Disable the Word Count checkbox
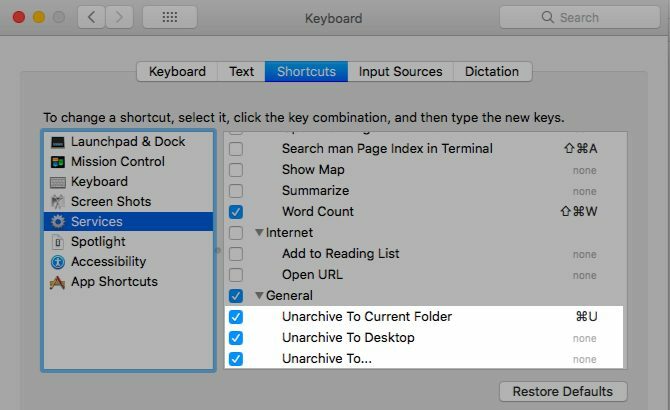The height and width of the screenshot is (410, 670). pos(236,212)
